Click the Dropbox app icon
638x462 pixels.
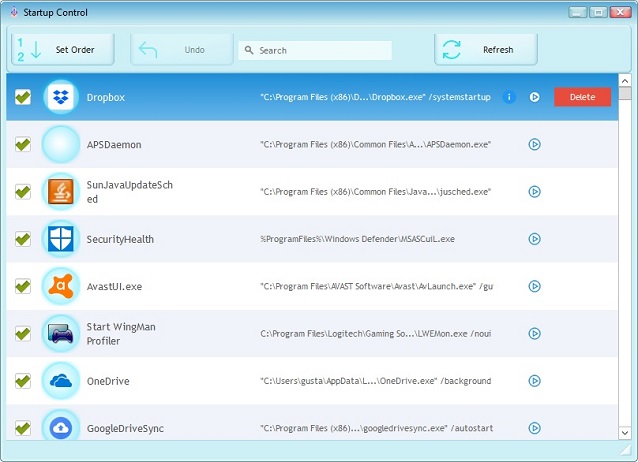61,97
